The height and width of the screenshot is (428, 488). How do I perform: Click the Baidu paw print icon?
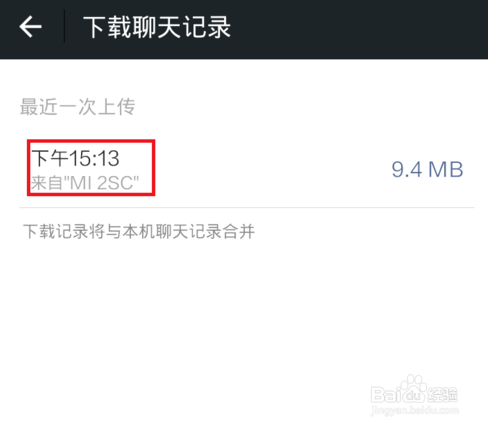pos(413,388)
